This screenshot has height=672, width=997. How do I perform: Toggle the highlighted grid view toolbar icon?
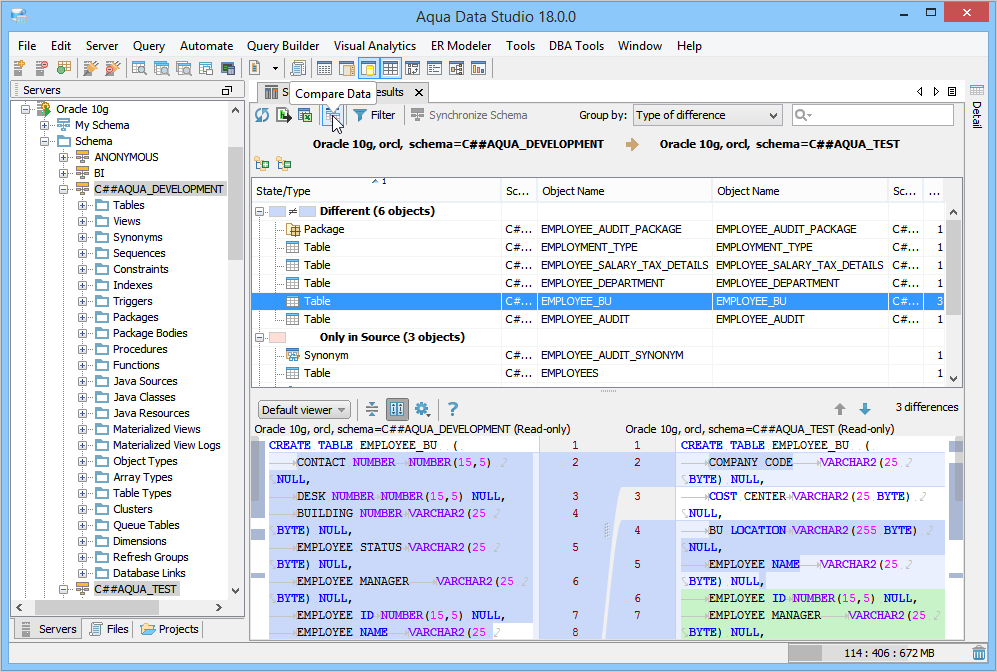(390, 68)
